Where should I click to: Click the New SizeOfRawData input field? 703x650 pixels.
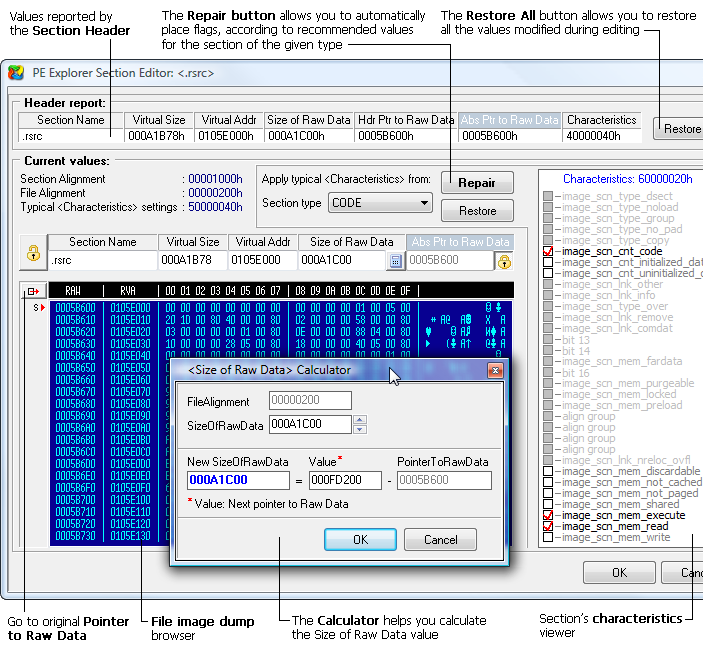pyautogui.click(x=238, y=481)
